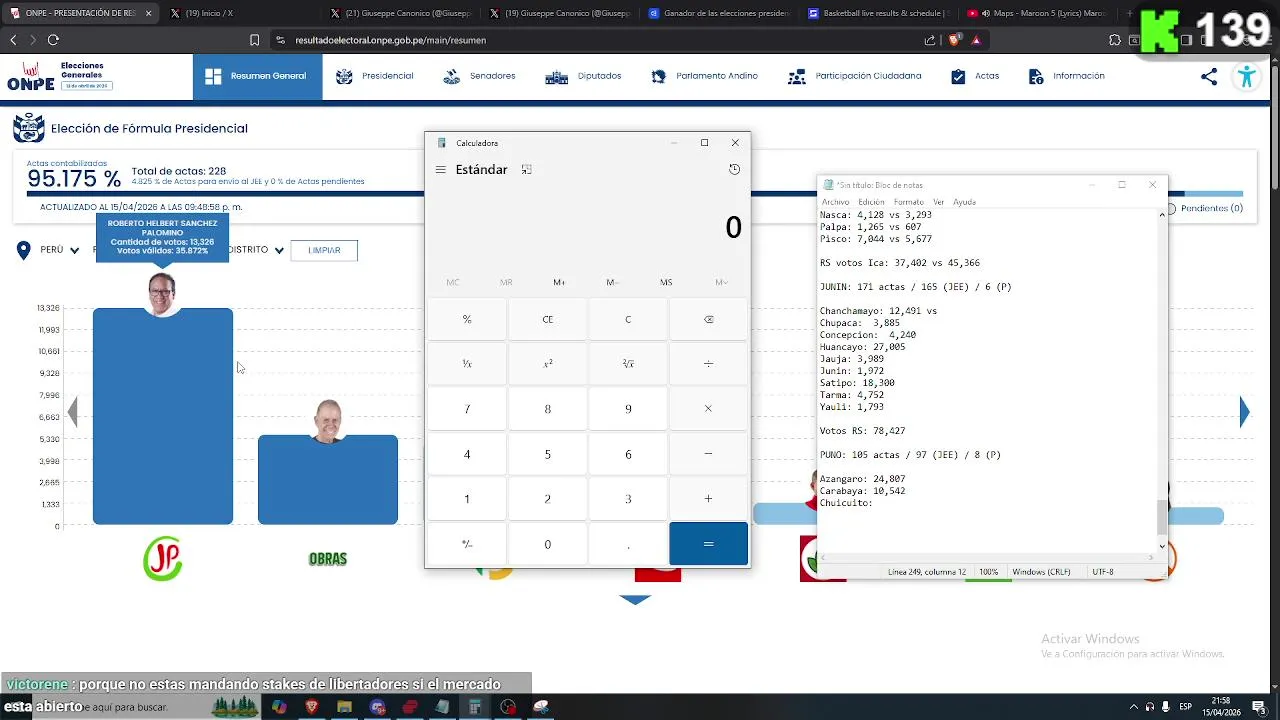This screenshot has height=720, width=1280.
Task: Expand the DISTRITO dropdown
Action: 257,250
